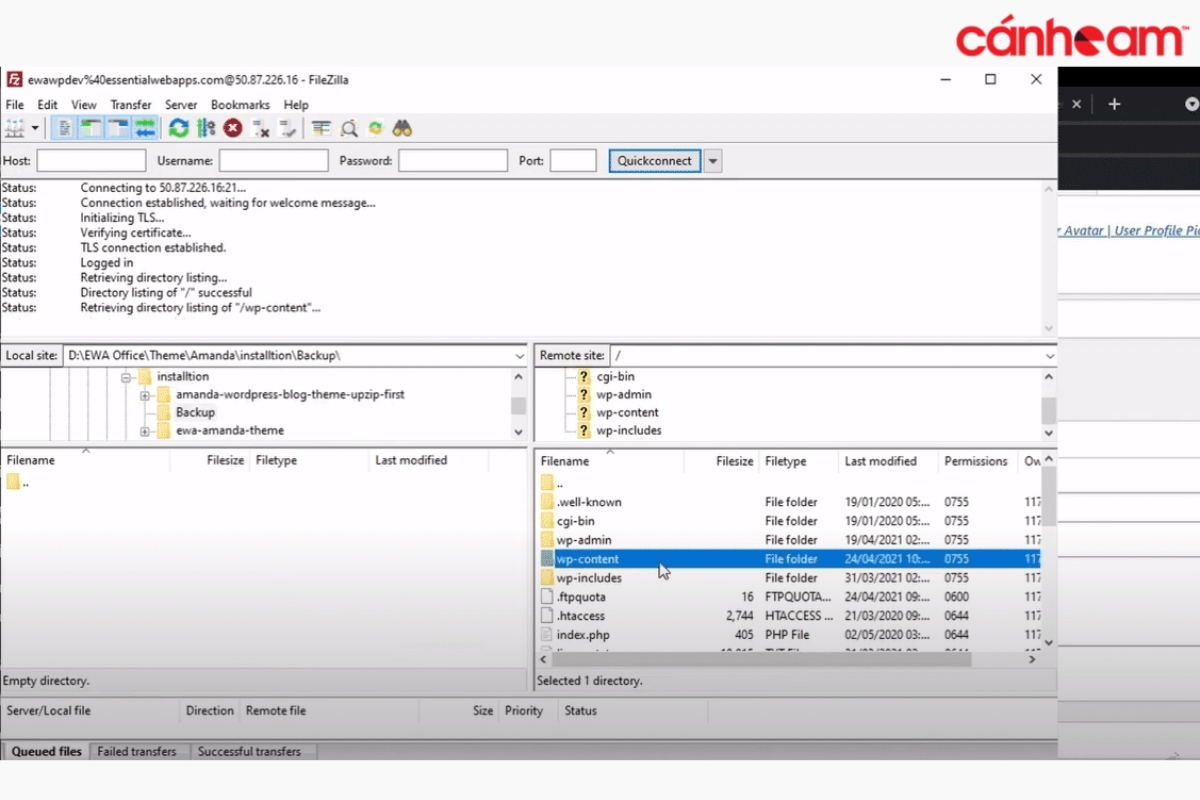Image resolution: width=1200 pixels, height=800 pixels.
Task: Open the Transfer menu
Action: coord(131,105)
